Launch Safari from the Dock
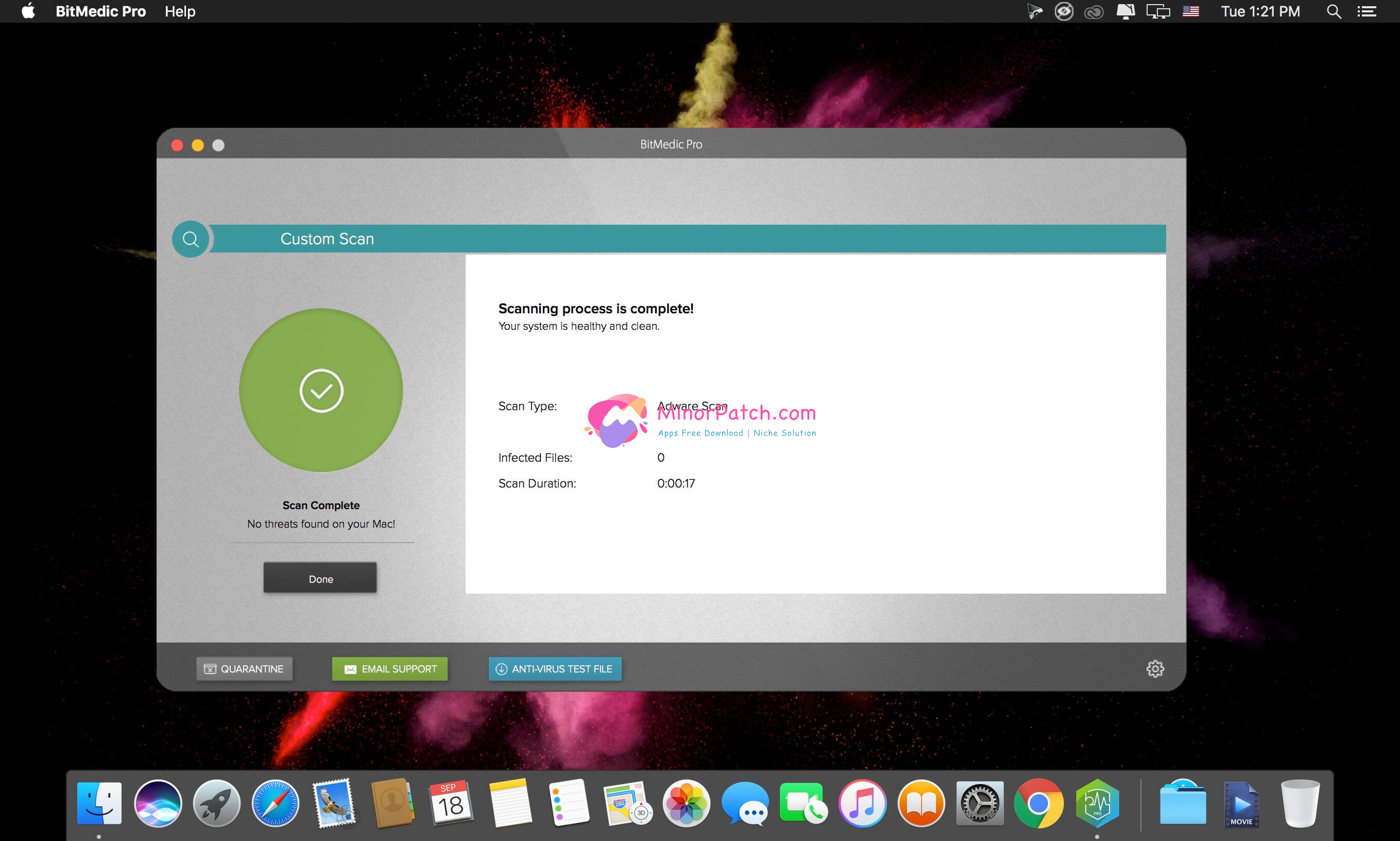1400x841 pixels. tap(275, 803)
